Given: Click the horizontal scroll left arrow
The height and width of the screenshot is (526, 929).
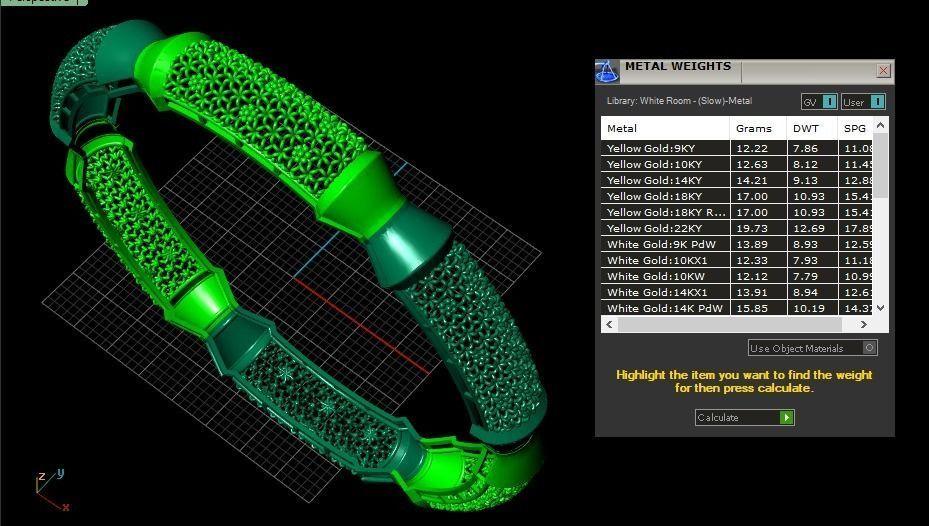Looking at the screenshot, I should coord(609,324).
